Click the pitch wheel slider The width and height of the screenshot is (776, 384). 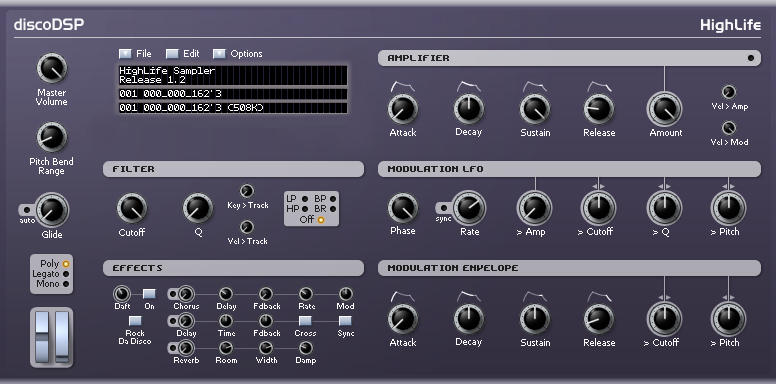click(42, 337)
